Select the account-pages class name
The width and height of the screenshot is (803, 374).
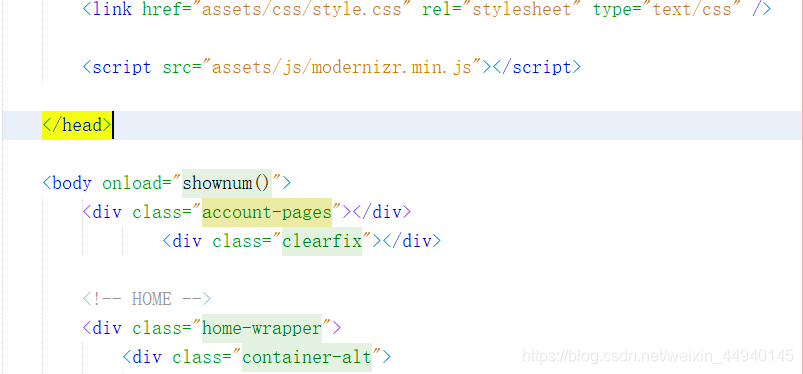pyautogui.click(x=267, y=212)
